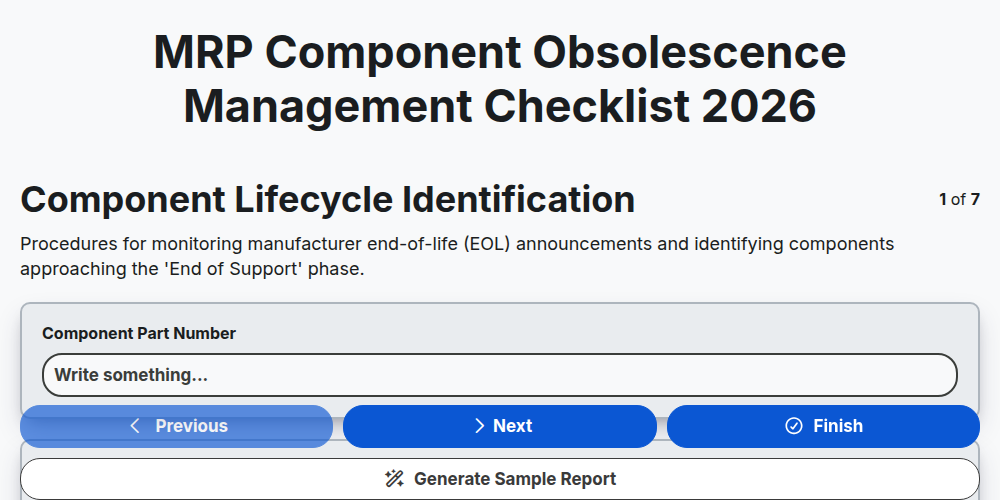
Task: Click the Component Lifecycle Identification heading
Action: point(328,200)
